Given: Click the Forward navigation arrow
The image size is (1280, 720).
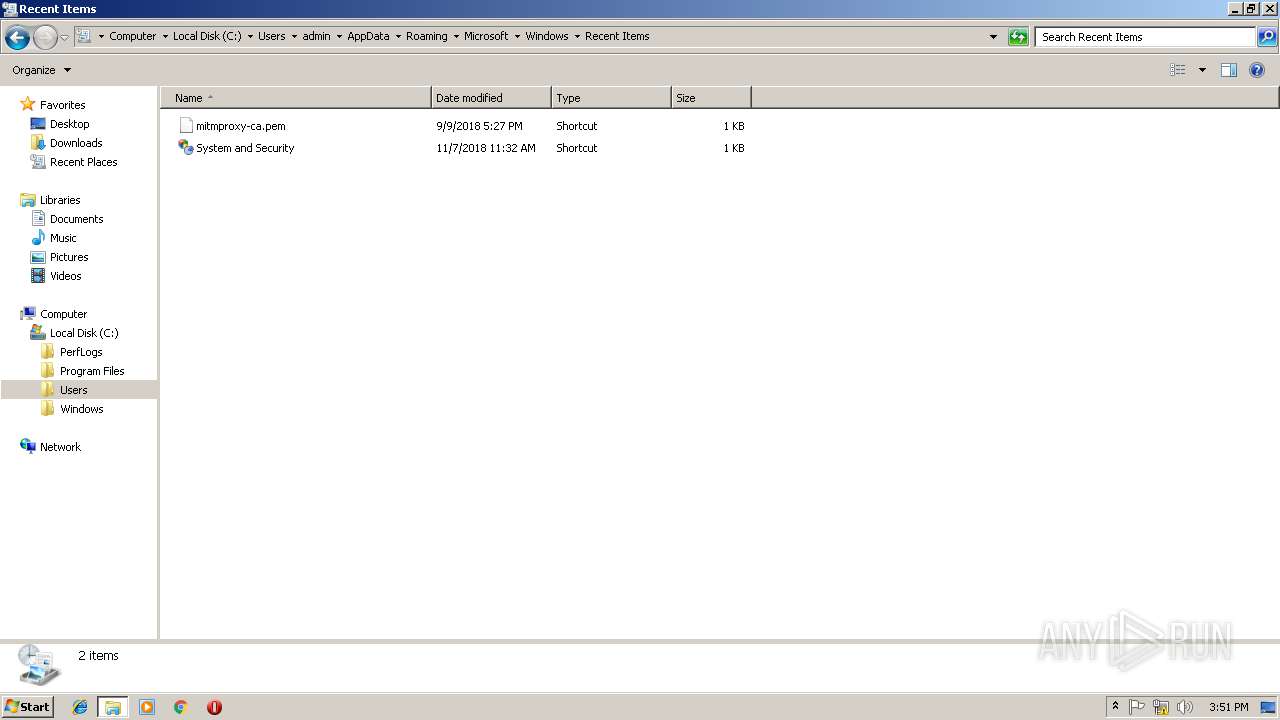Looking at the screenshot, I should click(45, 38).
